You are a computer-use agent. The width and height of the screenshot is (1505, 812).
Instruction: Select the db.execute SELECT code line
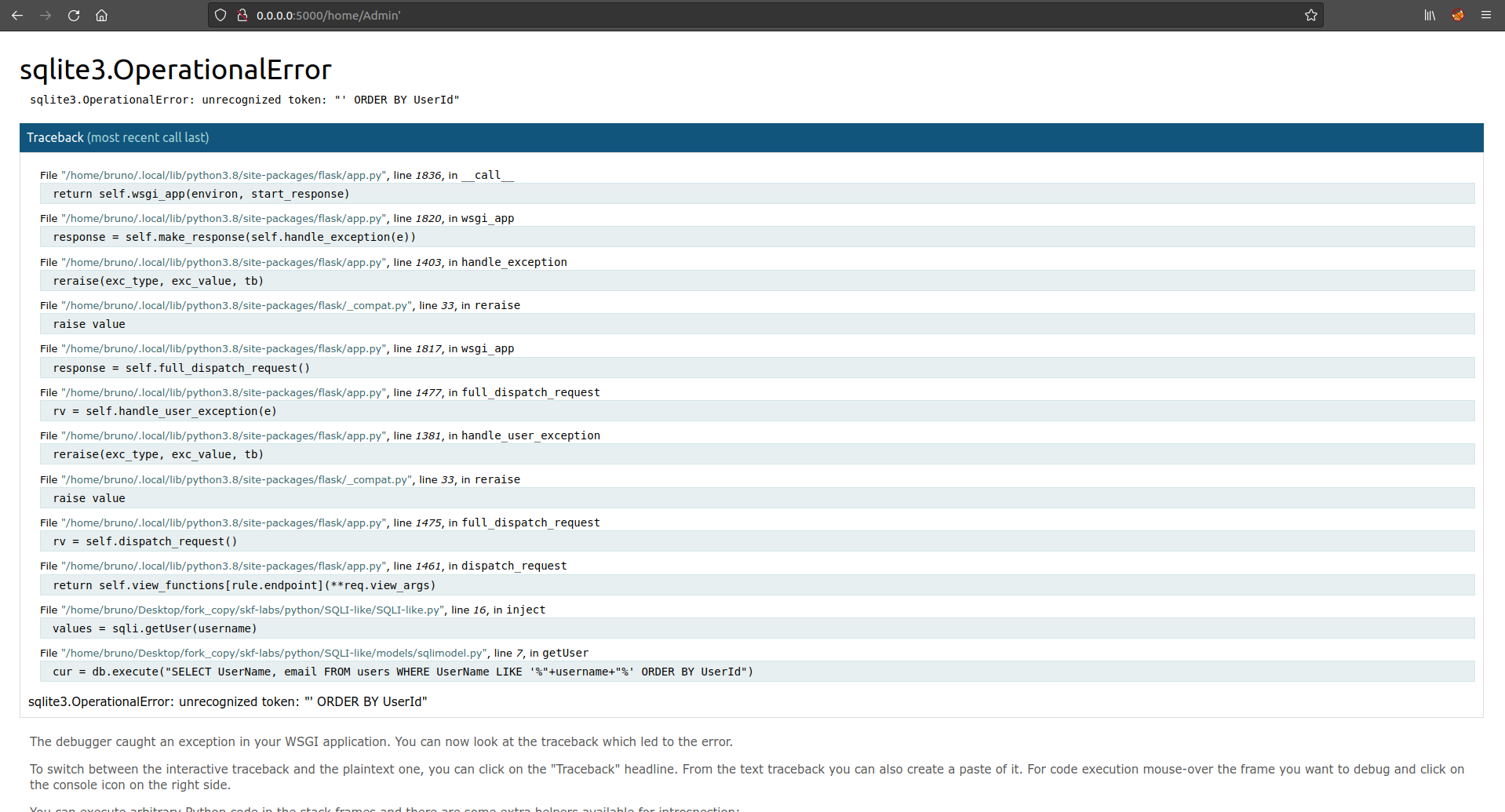[403, 672]
